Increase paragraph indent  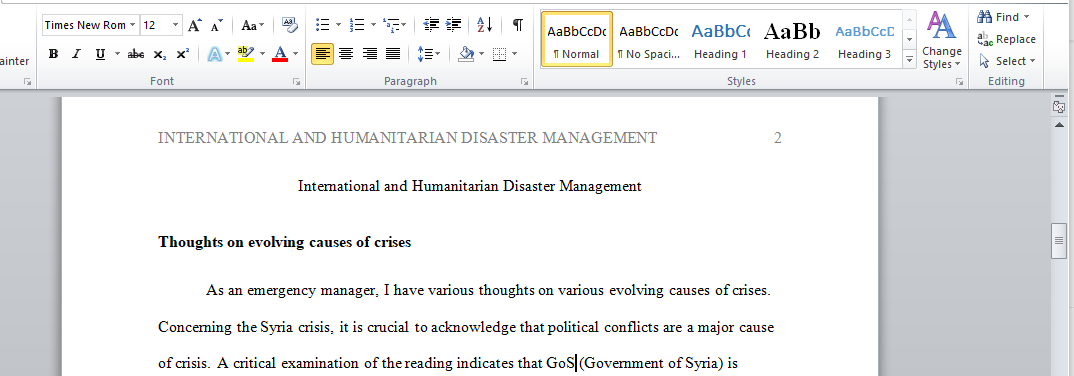(x=453, y=25)
